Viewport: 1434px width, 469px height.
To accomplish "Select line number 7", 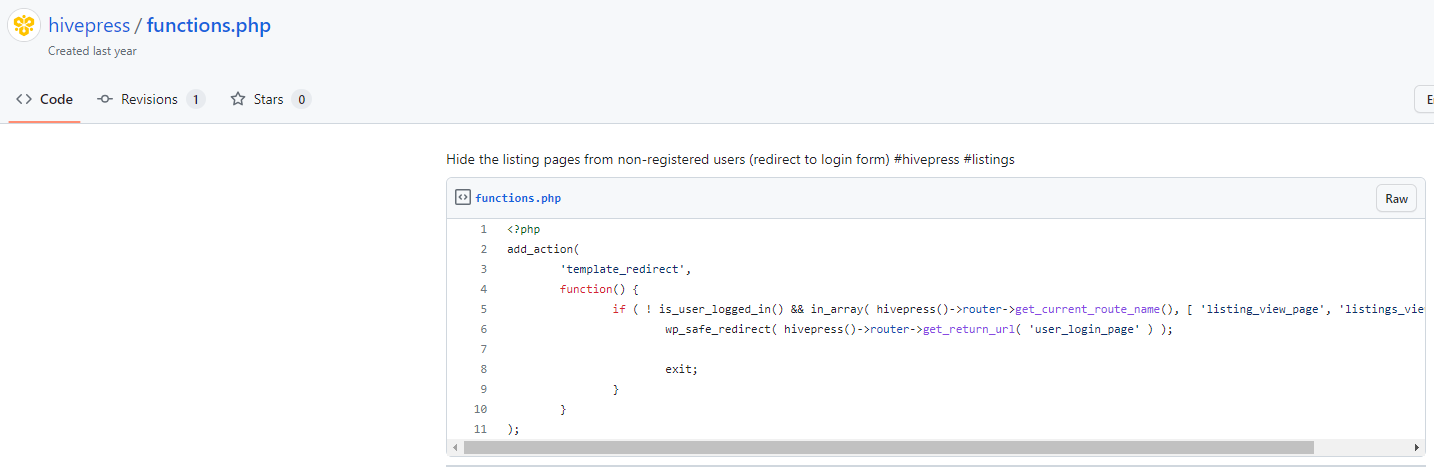I will (483, 349).
